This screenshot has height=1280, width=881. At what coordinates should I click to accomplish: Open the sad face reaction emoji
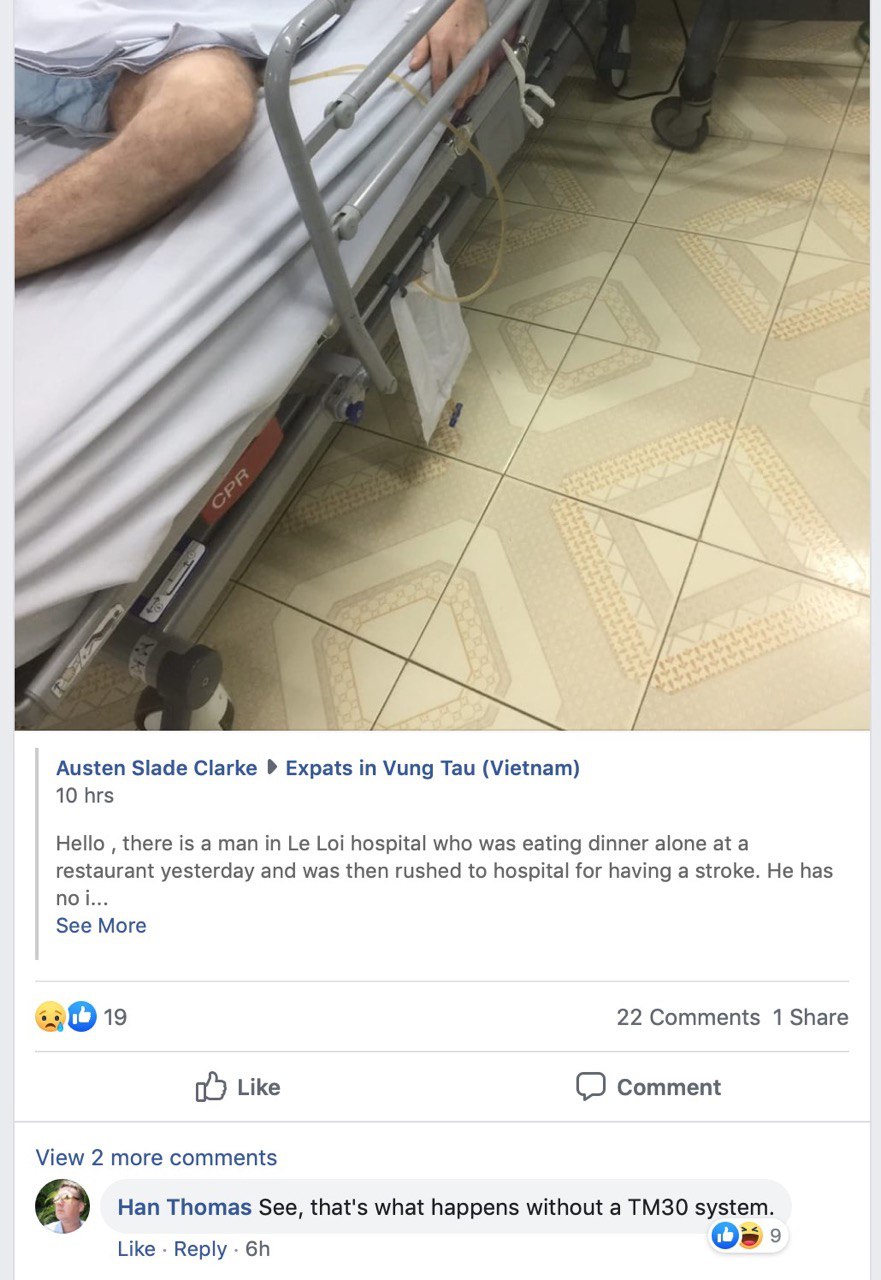(x=50, y=1017)
